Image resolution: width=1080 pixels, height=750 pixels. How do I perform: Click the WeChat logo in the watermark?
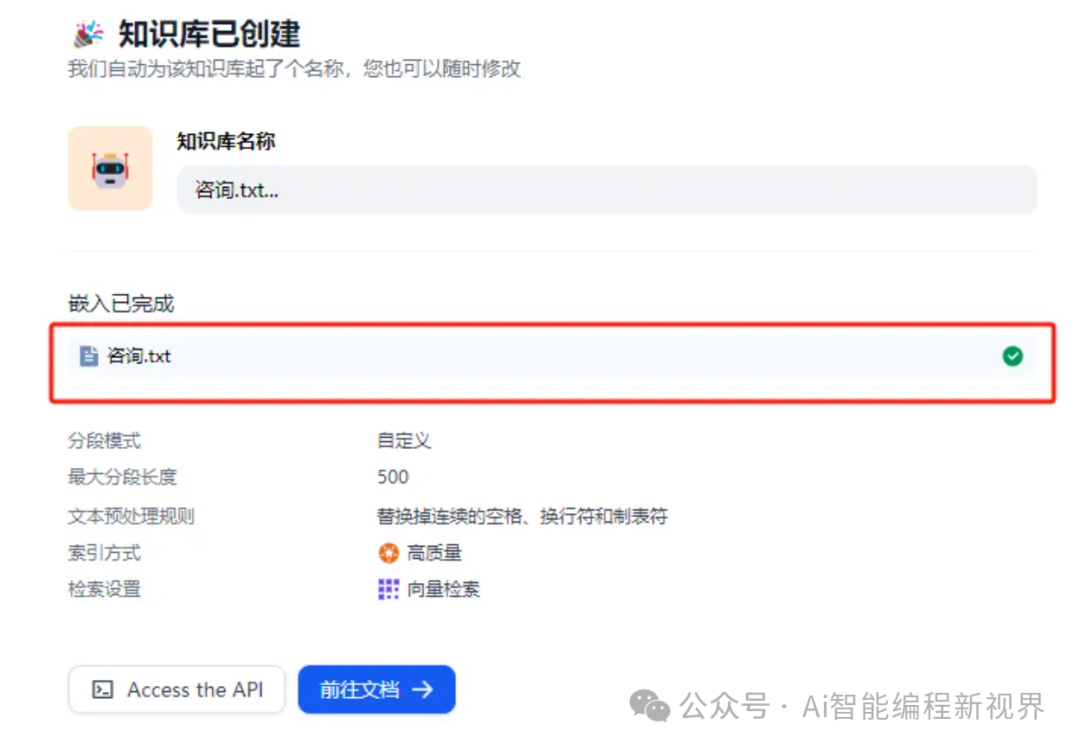coord(649,706)
